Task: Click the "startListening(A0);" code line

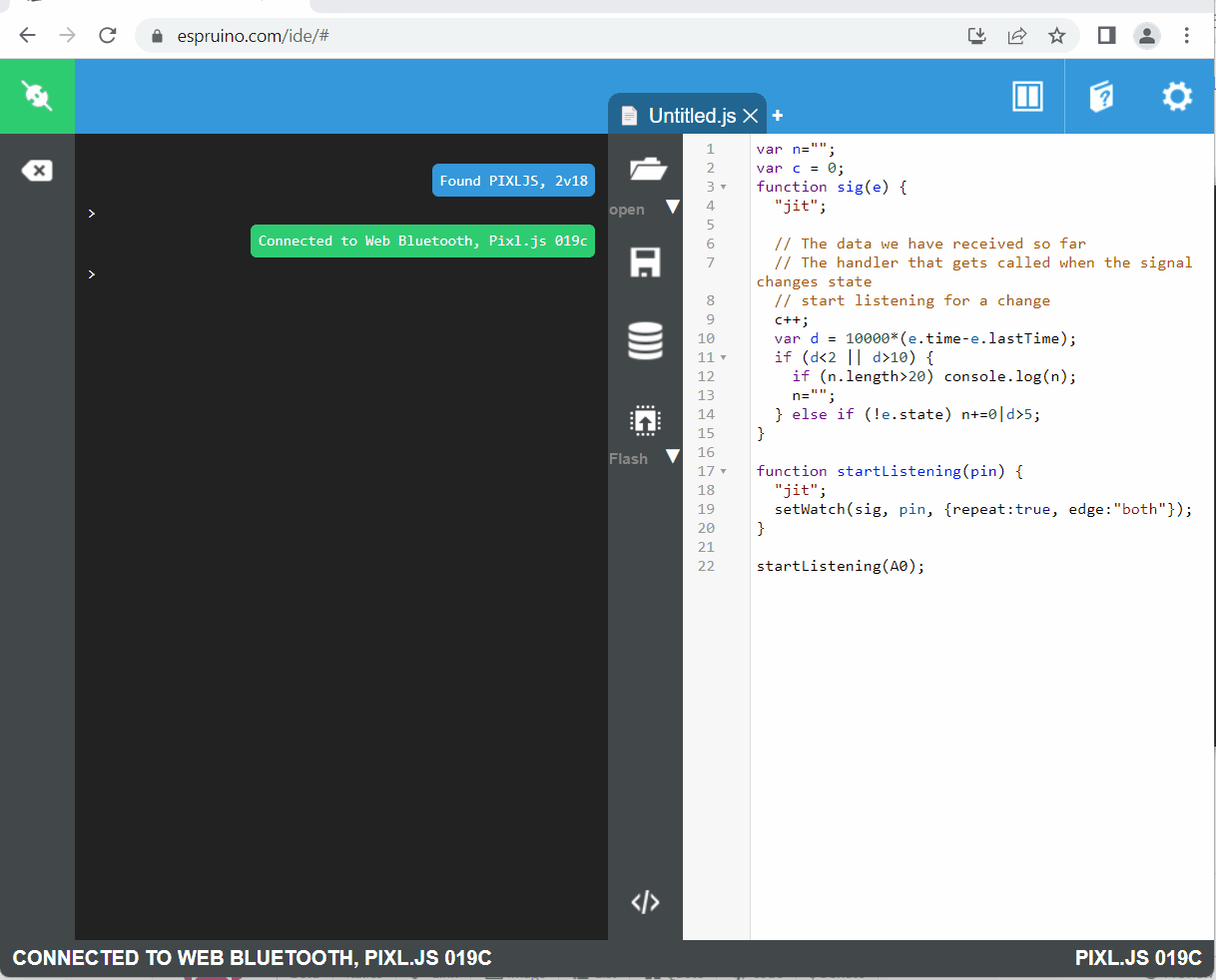Action: coord(841,566)
